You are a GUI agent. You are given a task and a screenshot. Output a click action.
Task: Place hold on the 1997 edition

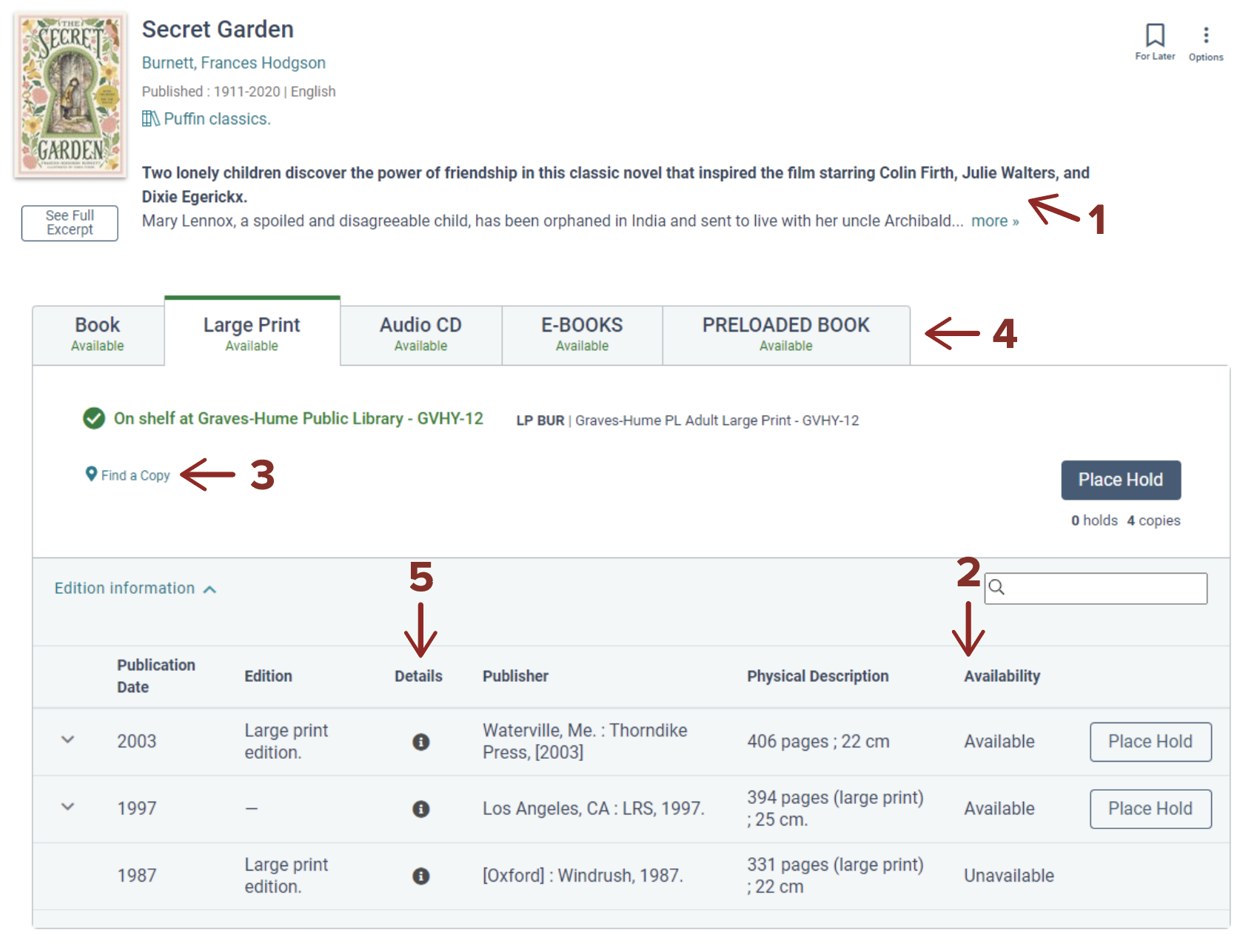1150,809
